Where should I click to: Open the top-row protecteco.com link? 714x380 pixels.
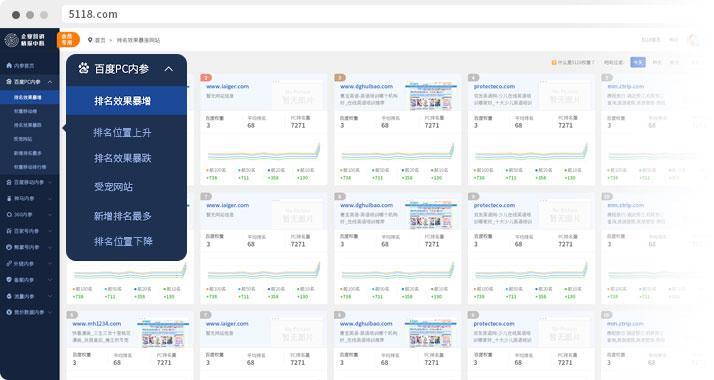pos(494,86)
